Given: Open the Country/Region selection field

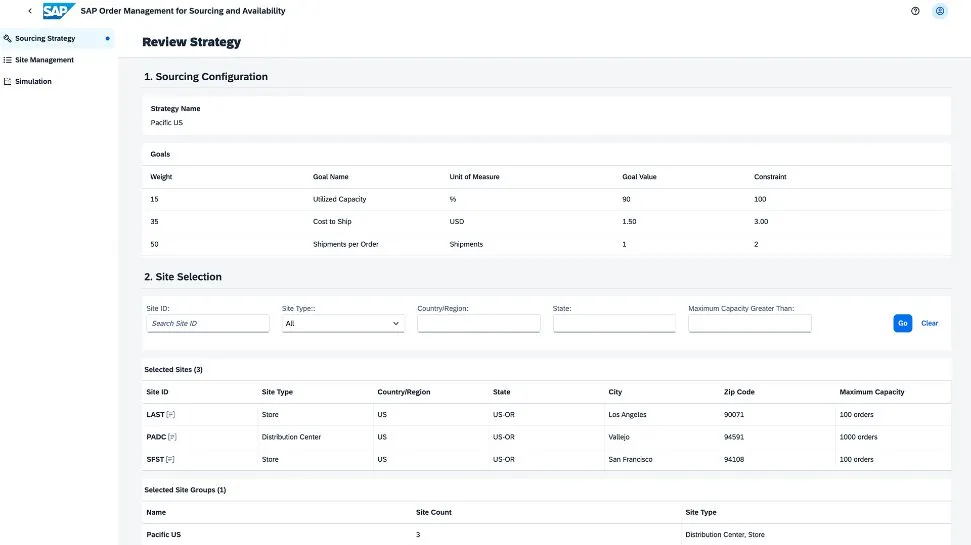Looking at the screenshot, I should [x=478, y=324].
